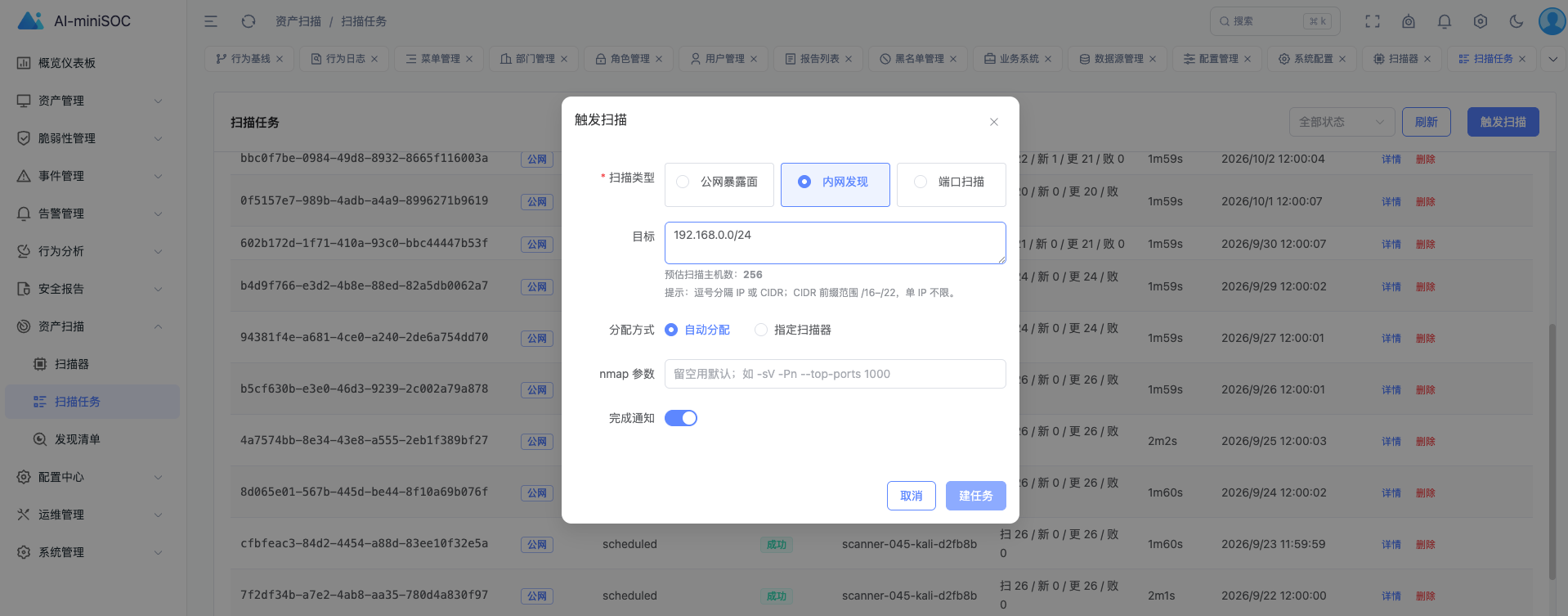Close the 行为基线 tab
Image resolution: width=1568 pixels, height=616 pixels.
pyautogui.click(x=280, y=59)
